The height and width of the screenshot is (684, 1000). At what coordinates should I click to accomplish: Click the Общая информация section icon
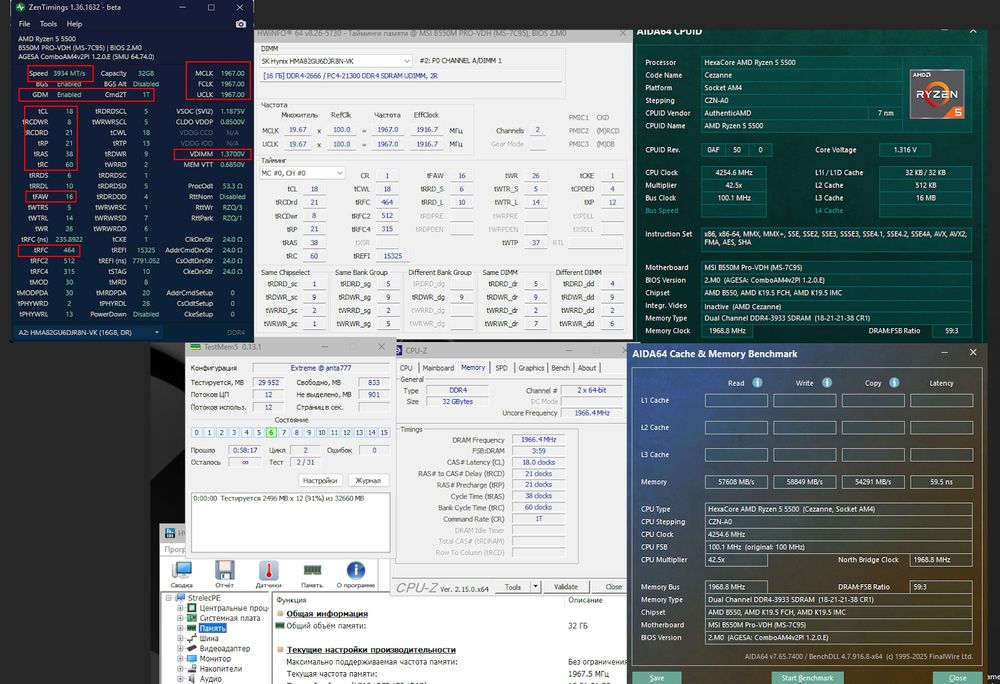pyautogui.click(x=279, y=614)
